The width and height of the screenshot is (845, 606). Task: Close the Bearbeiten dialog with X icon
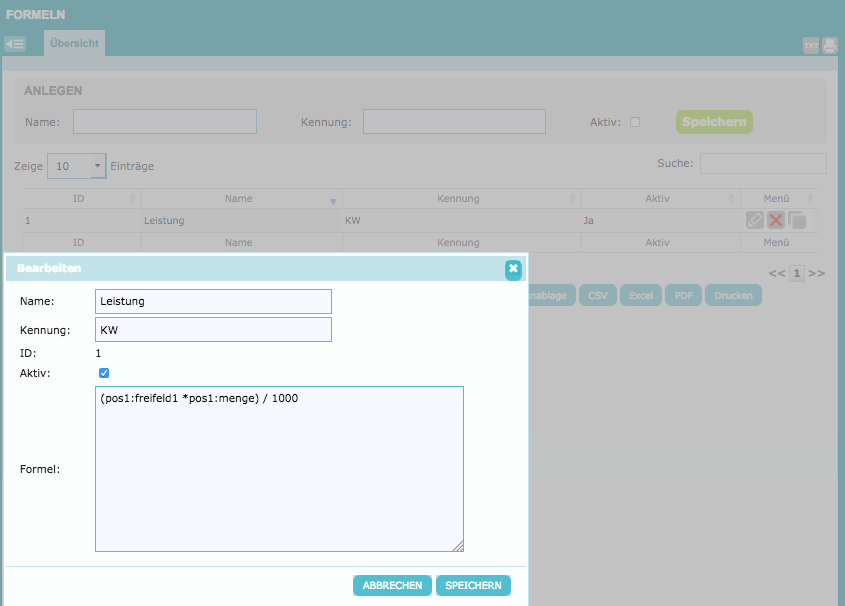[x=513, y=268]
